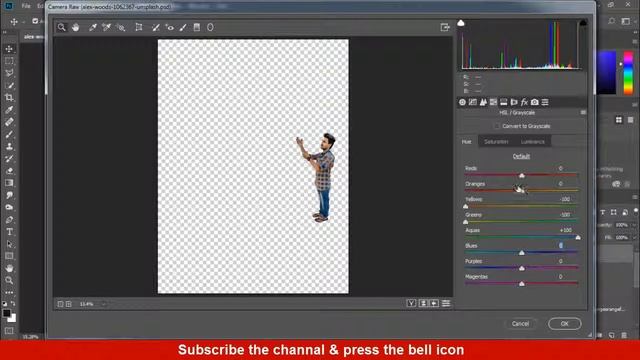Screen dimensions: 640x360
Task: Click the Aquas hue slider handle
Action: pyautogui.click(x=578, y=238)
